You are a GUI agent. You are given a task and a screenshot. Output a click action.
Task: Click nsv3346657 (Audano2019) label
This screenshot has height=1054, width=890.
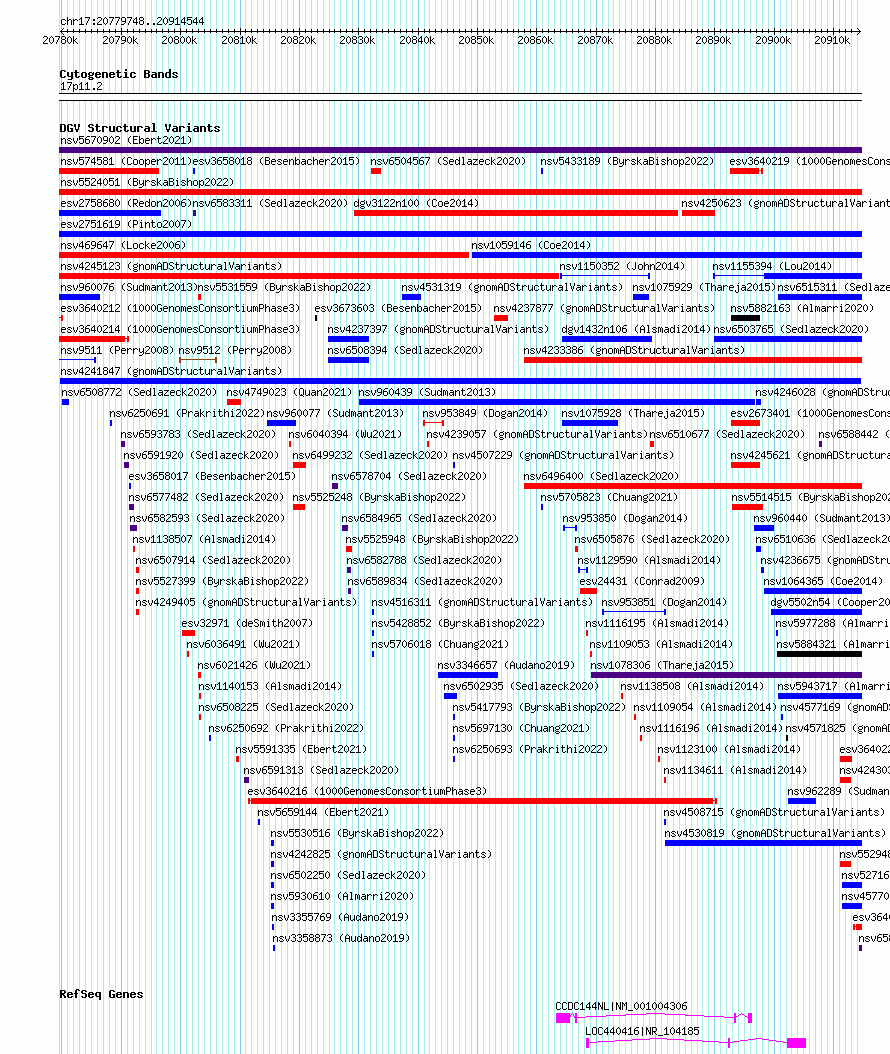(x=506, y=665)
